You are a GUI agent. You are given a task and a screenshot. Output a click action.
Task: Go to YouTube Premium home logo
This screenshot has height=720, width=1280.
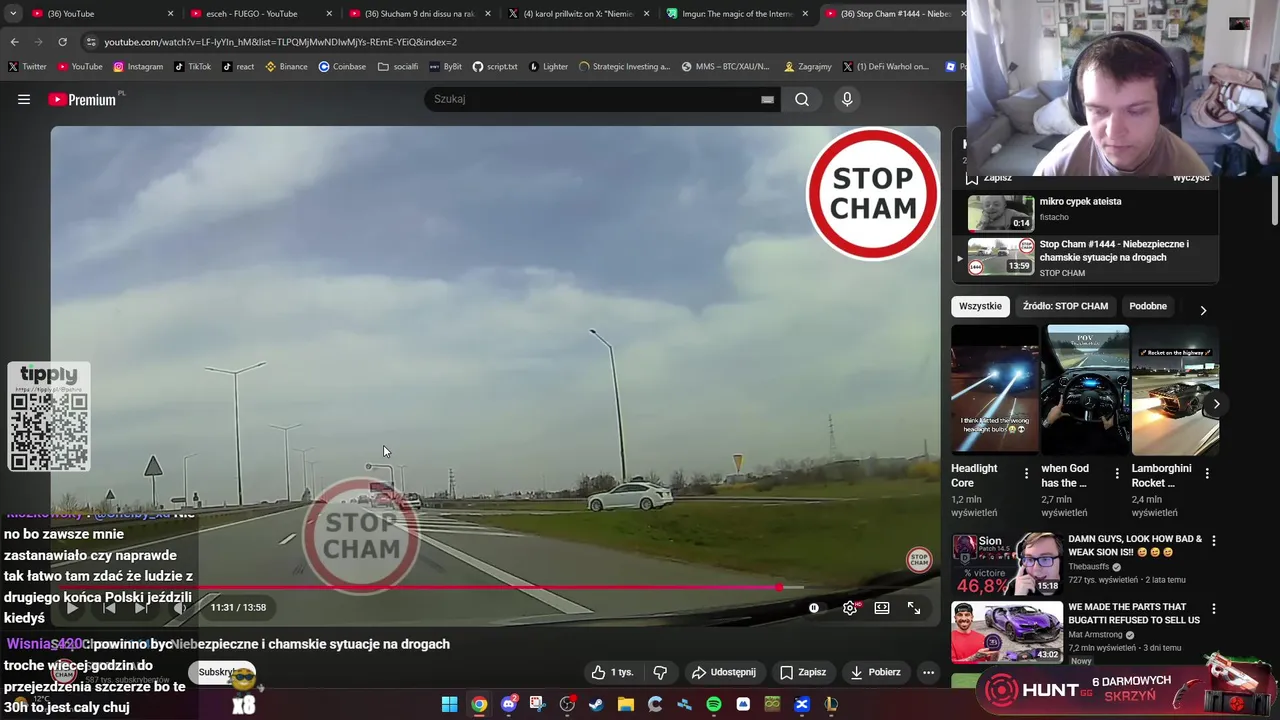point(82,99)
